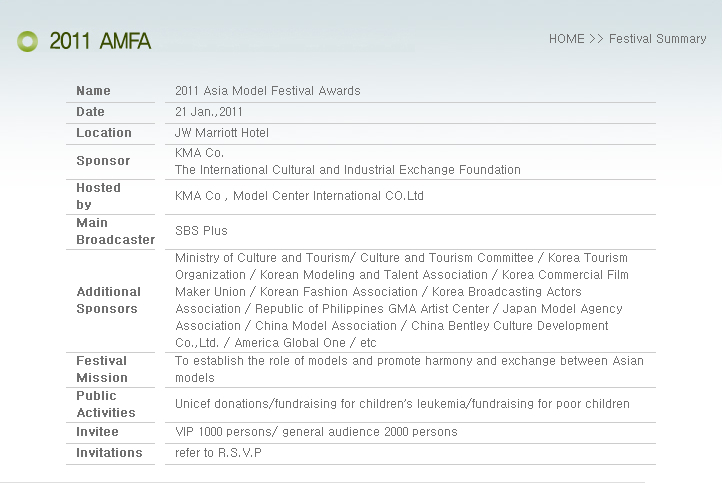The image size is (722, 483).
Task: Select the Sponsor row label
Action: pos(103,161)
